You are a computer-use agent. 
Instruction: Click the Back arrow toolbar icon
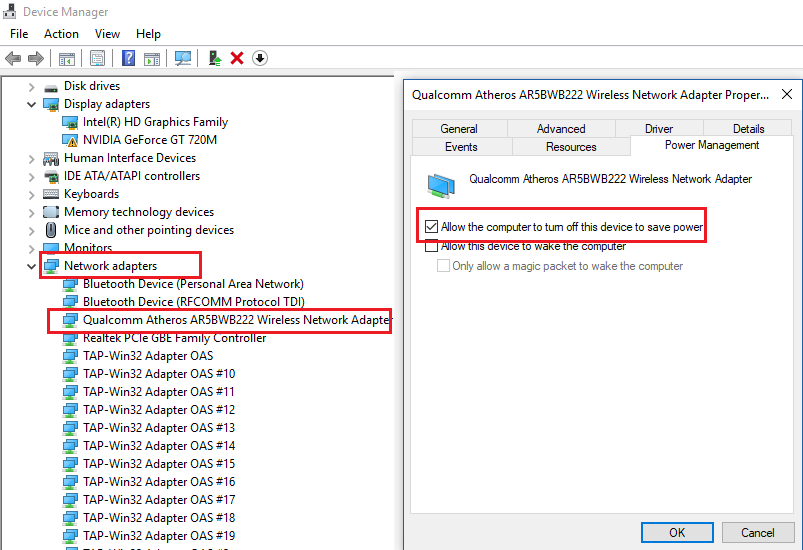[13, 58]
